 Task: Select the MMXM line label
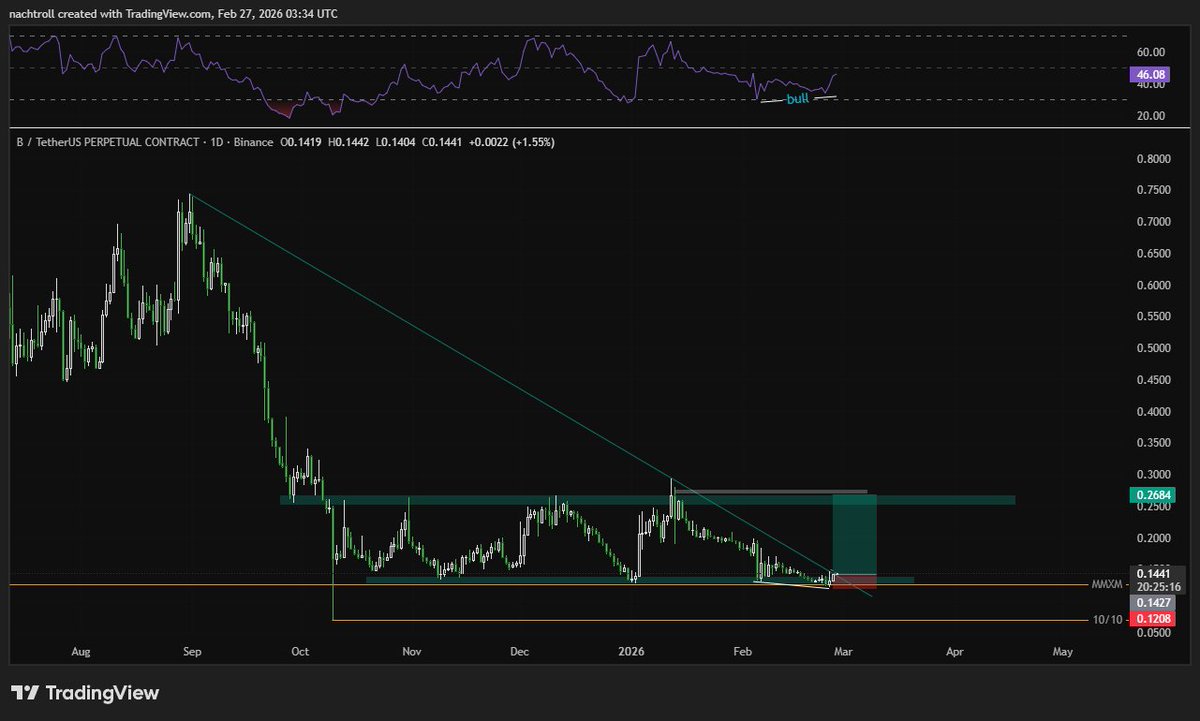(x=1109, y=585)
